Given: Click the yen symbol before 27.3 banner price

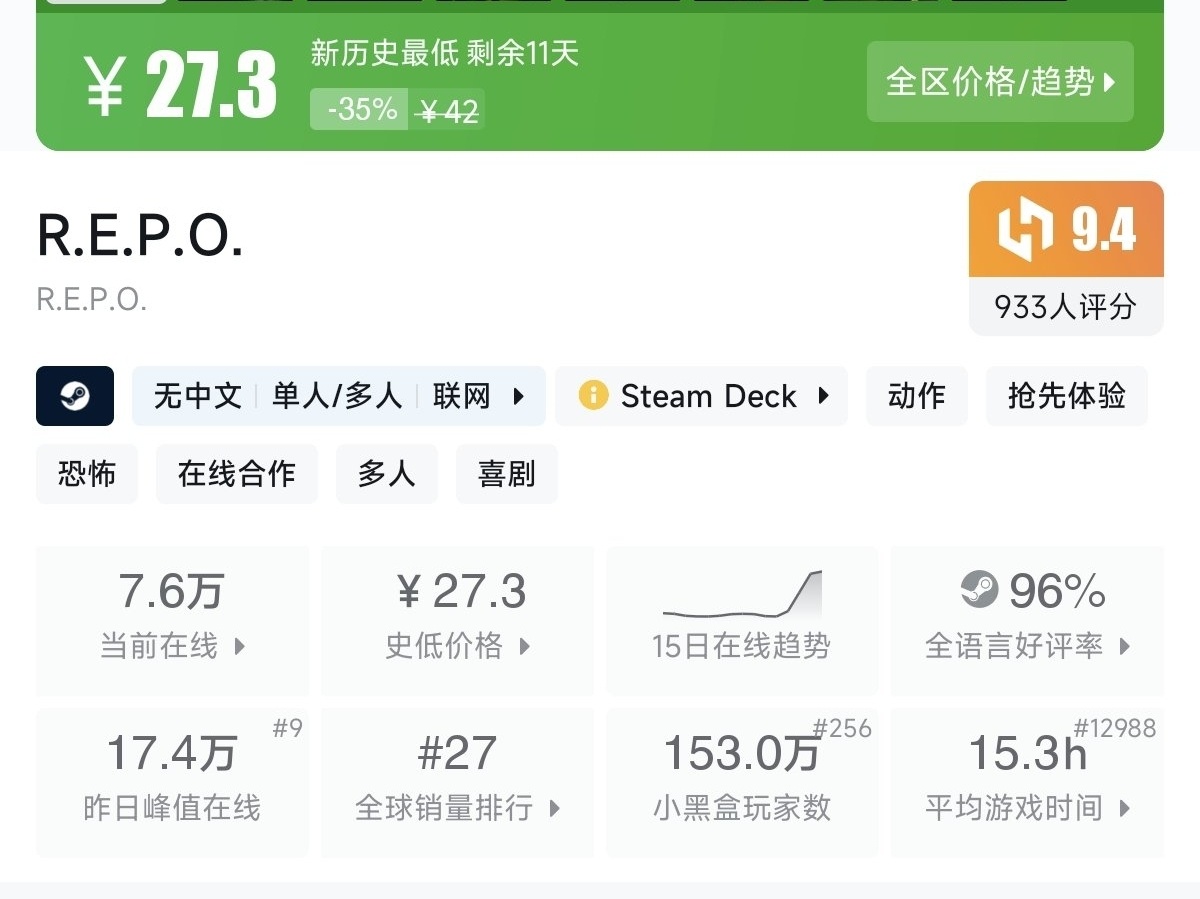Looking at the screenshot, I should [105, 86].
